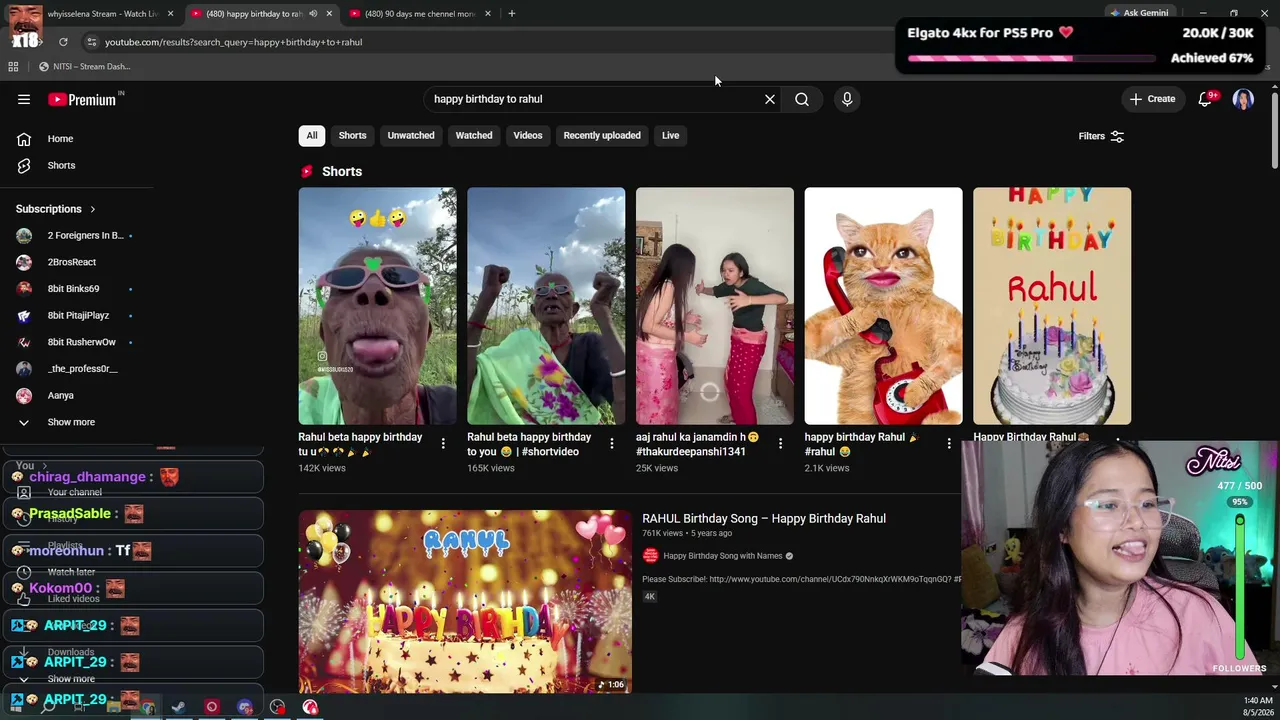The width and height of the screenshot is (1280, 720).
Task: Reload the page in the browser
Action: point(63,42)
